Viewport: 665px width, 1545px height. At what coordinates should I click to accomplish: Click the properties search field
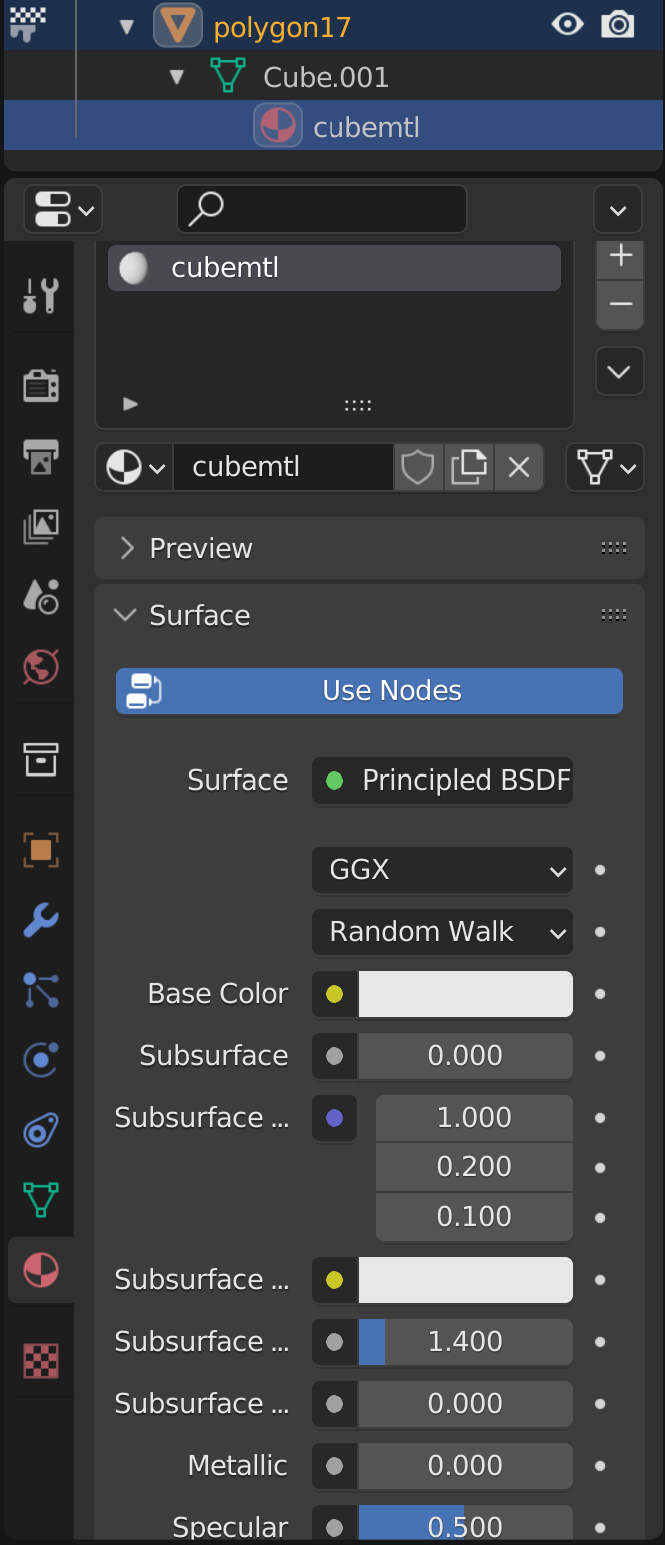[322, 210]
